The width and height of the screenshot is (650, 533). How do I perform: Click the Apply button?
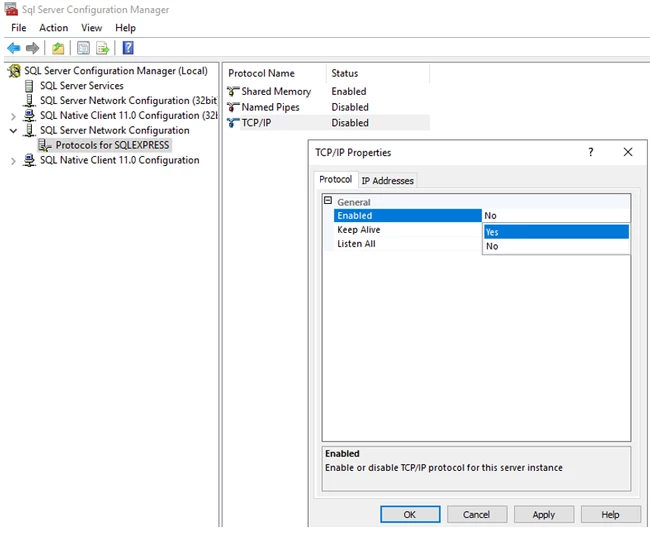pos(544,514)
